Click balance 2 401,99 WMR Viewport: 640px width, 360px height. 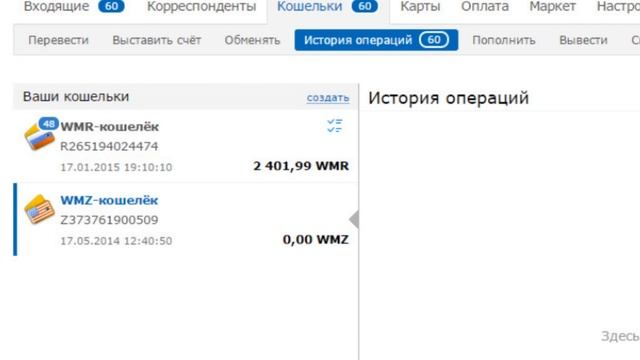(x=301, y=166)
